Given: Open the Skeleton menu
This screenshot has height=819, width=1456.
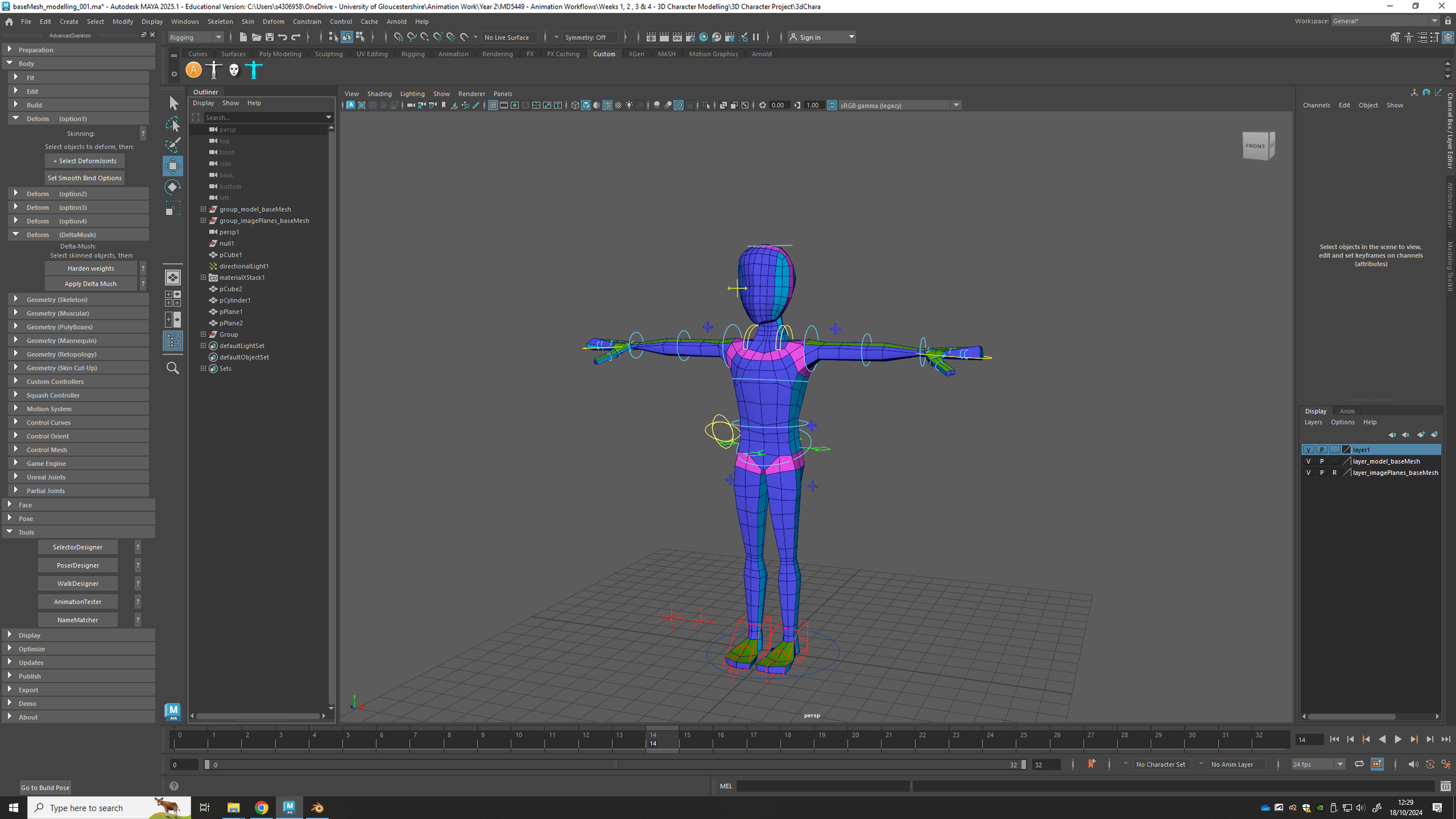Looking at the screenshot, I should (220, 22).
